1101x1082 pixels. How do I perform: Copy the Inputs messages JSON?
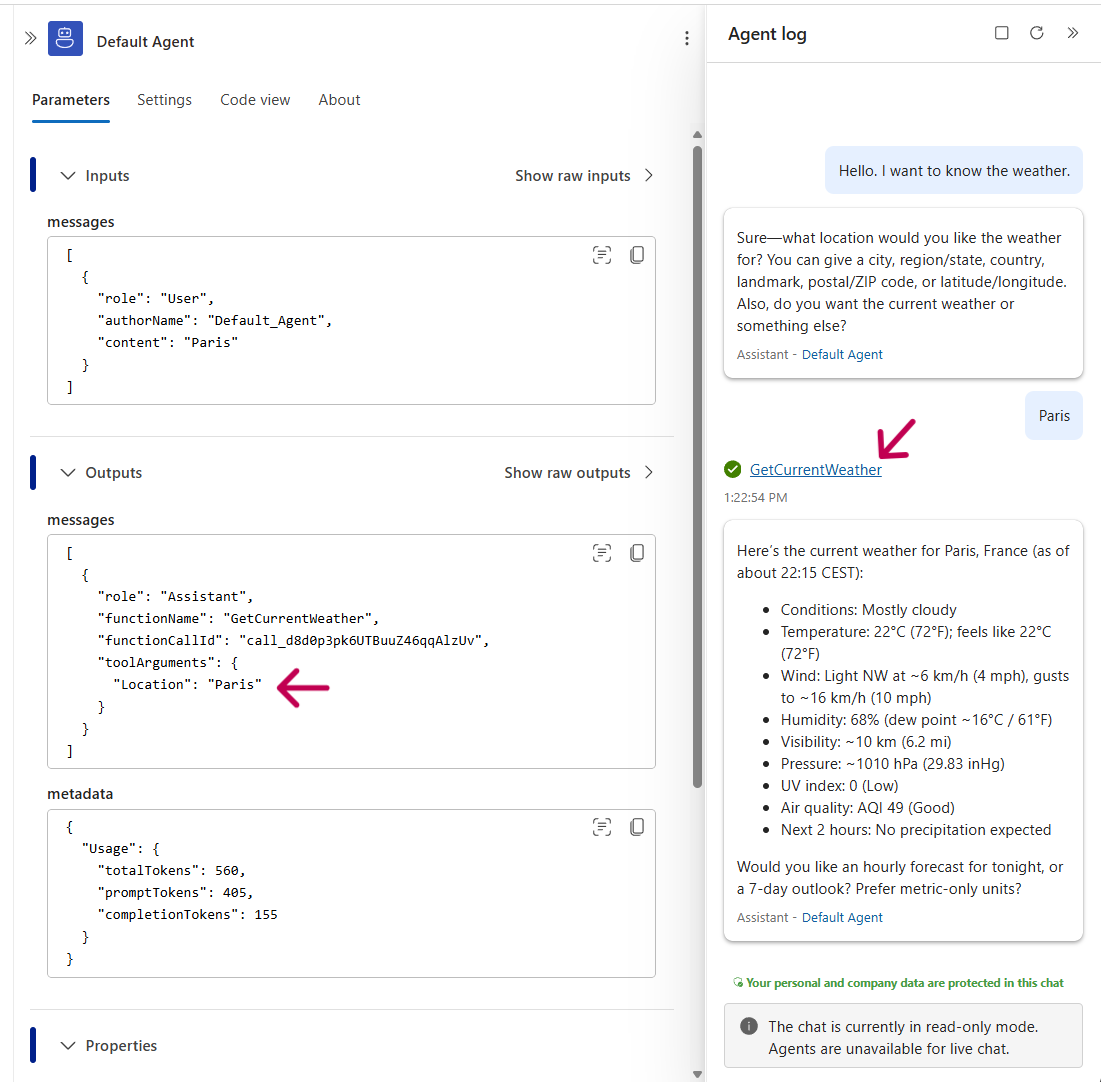637,254
